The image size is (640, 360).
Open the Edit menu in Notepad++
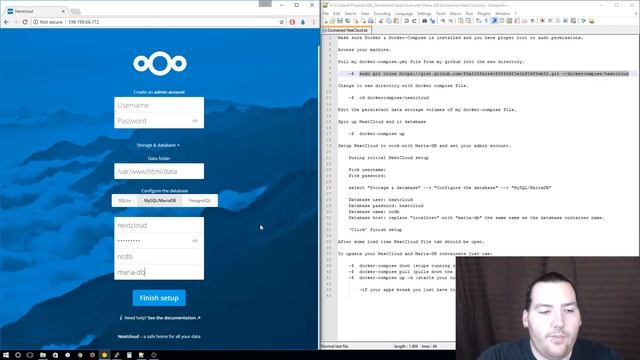point(336,13)
